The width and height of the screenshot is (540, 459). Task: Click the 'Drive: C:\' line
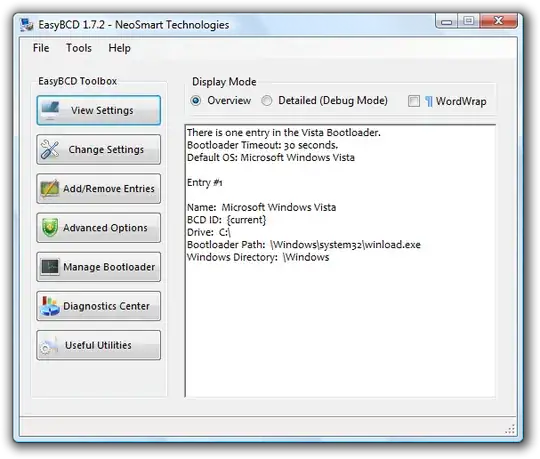click(209, 232)
